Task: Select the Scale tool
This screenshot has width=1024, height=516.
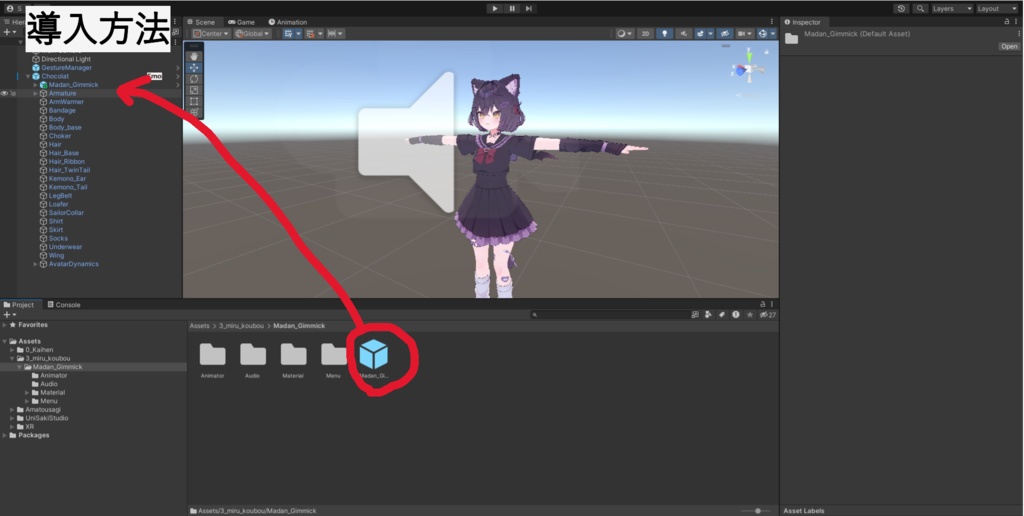Action: tap(194, 90)
